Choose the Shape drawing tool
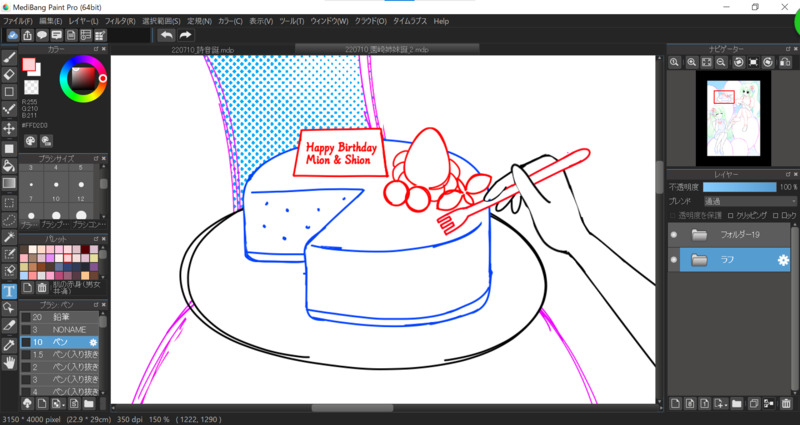 9,92
